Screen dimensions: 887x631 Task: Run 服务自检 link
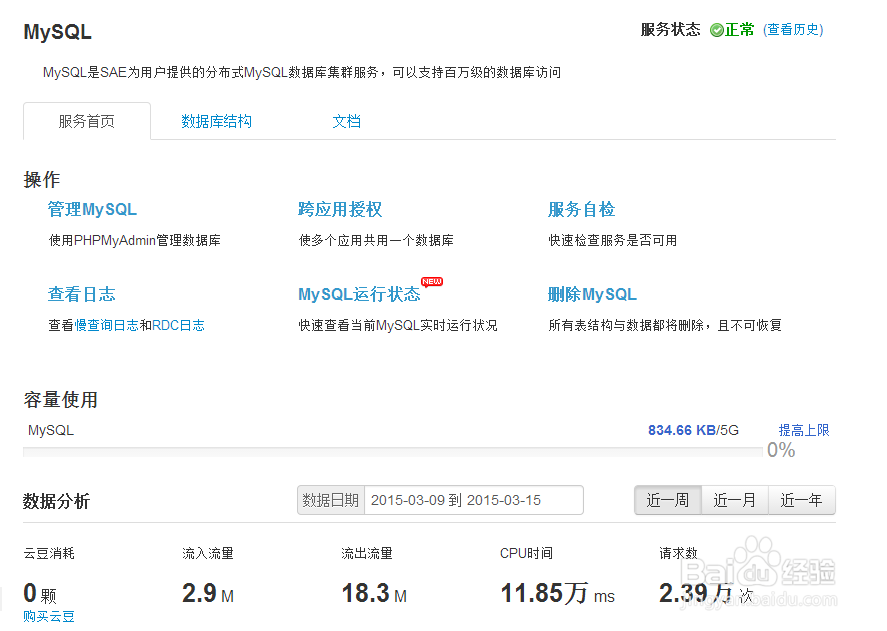click(x=582, y=209)
